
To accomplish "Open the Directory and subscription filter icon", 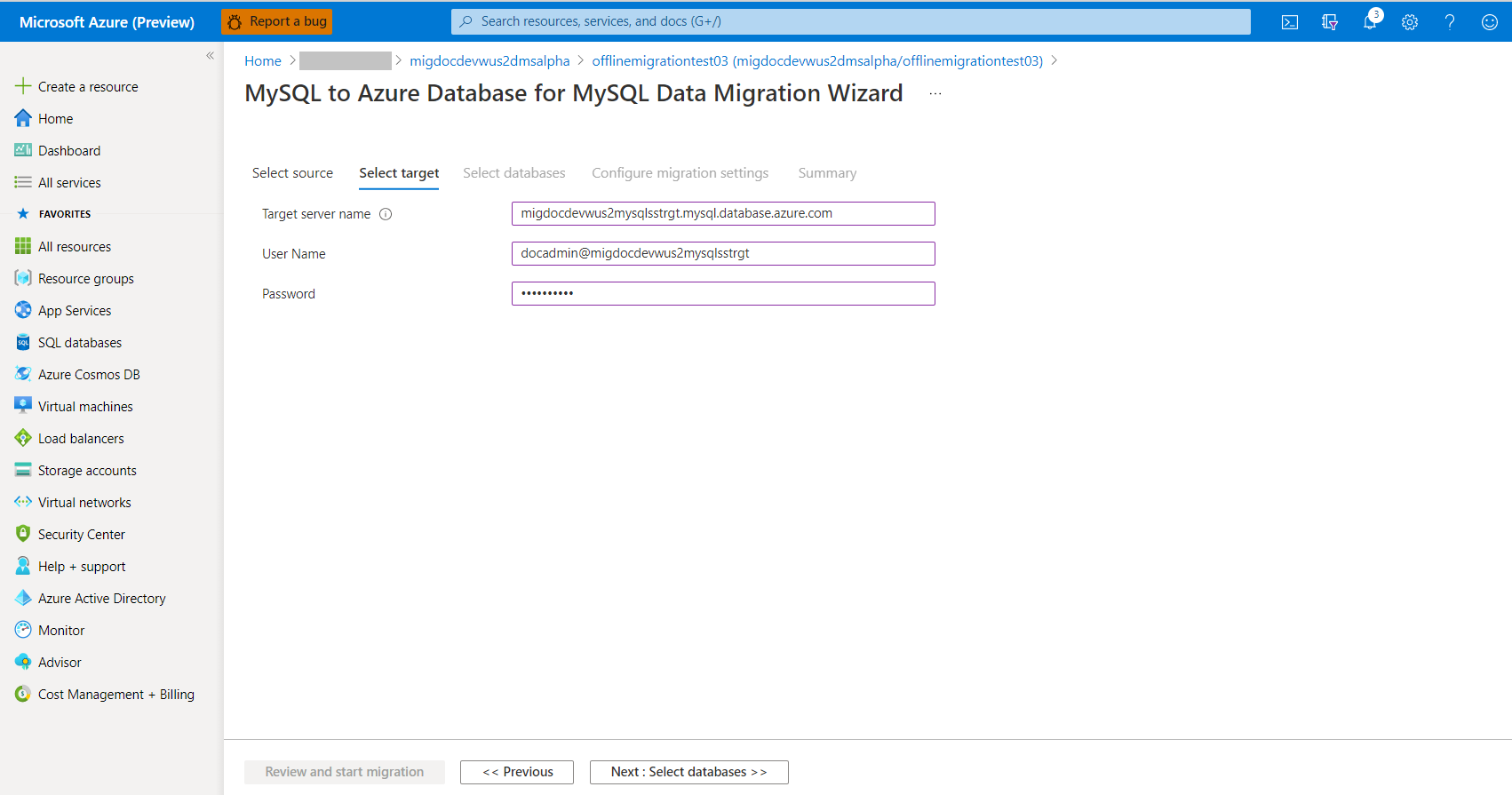I will pos(1330,22).
